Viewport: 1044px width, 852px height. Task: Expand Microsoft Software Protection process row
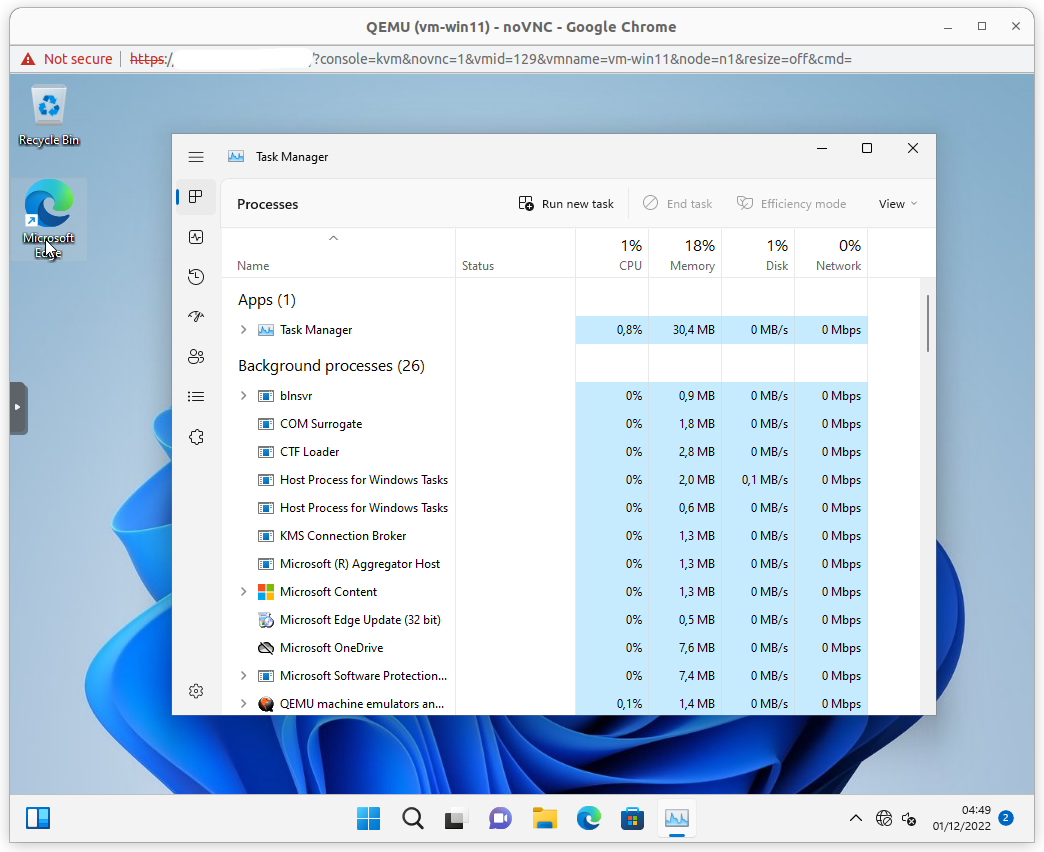(x=244, y=676)
